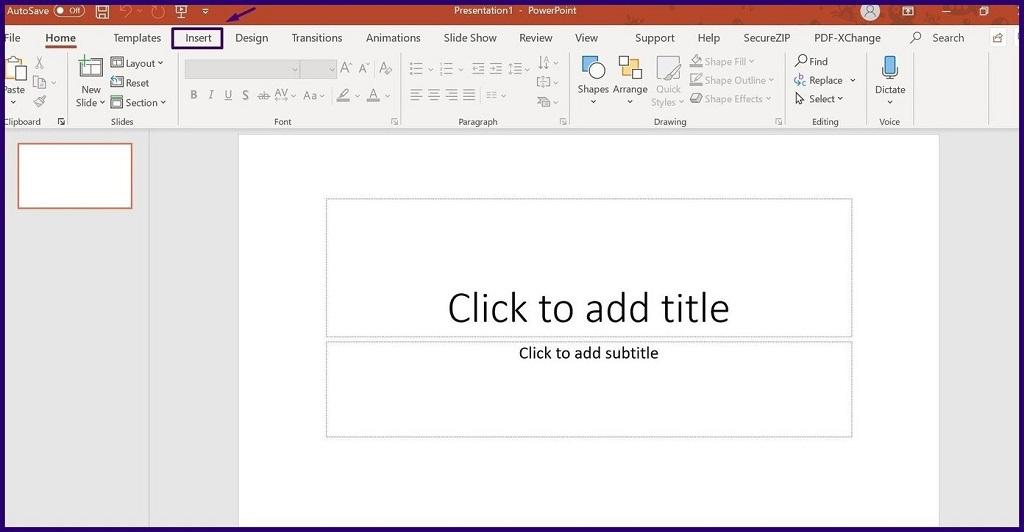Click Decrease Font Size icon
Screen dimensions: 1024x532
click(x=364, y=67)
